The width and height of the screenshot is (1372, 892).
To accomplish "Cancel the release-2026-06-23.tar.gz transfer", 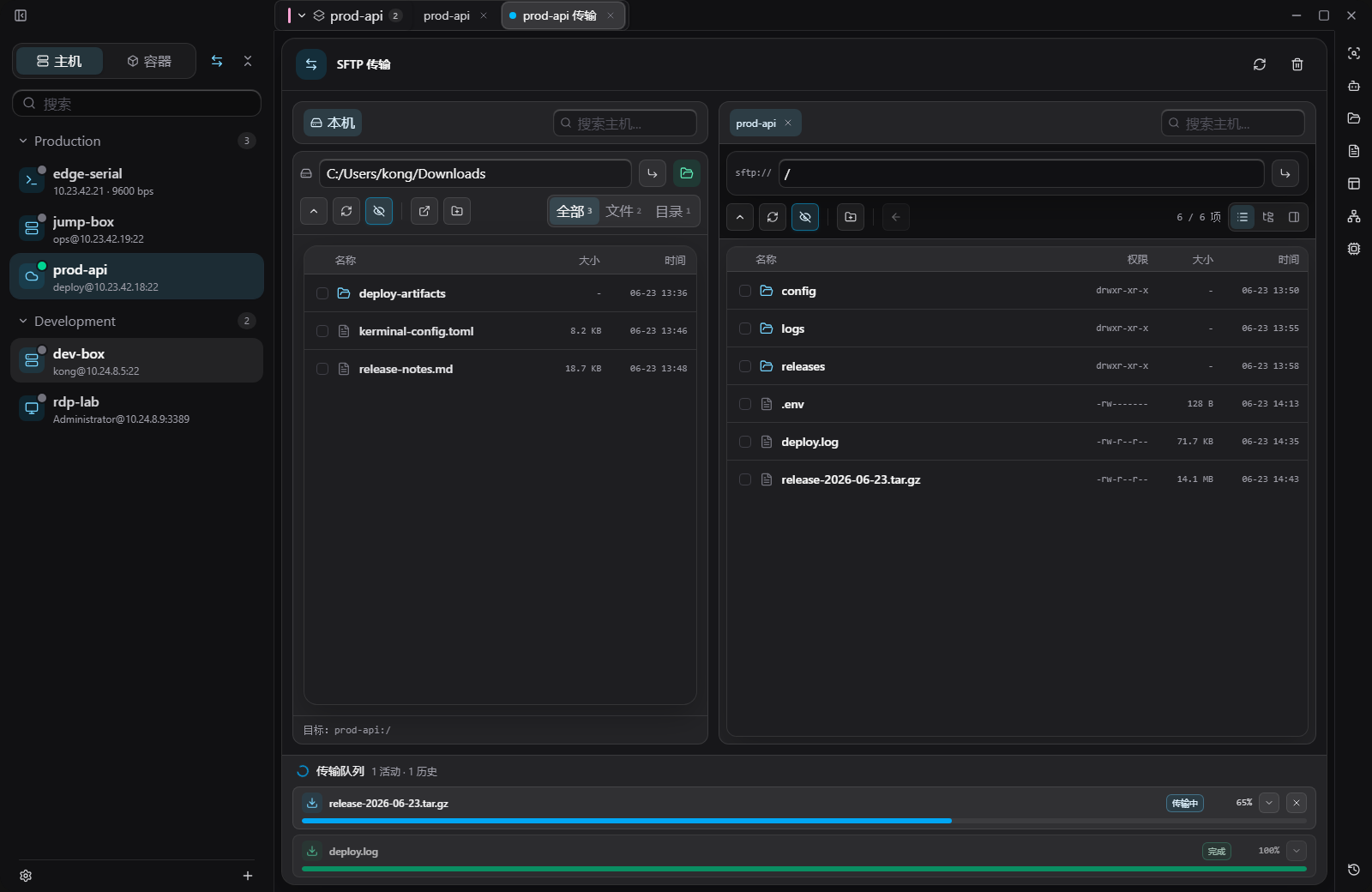I will (1297, 803).
